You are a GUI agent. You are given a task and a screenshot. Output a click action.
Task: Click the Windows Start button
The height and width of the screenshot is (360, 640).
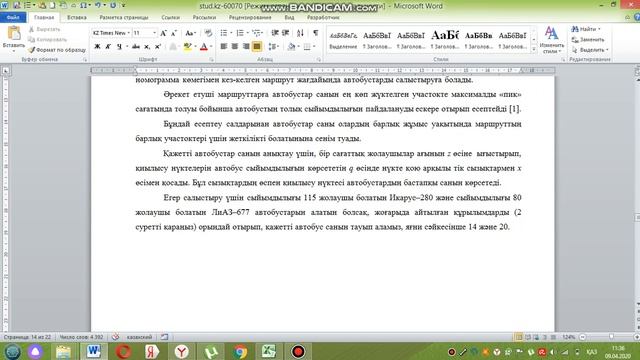pyautogui.click(x=12, y=351)
